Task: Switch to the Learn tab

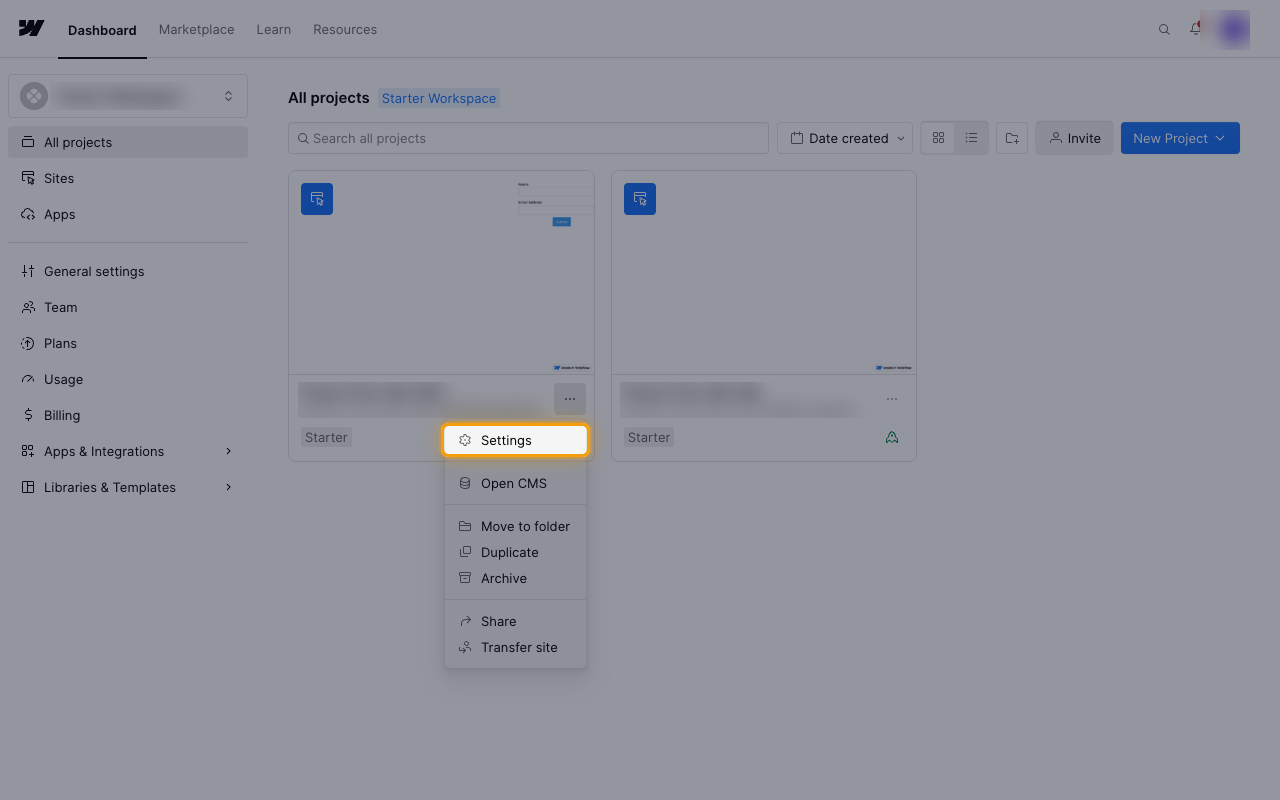Action: tap(274, 29)
